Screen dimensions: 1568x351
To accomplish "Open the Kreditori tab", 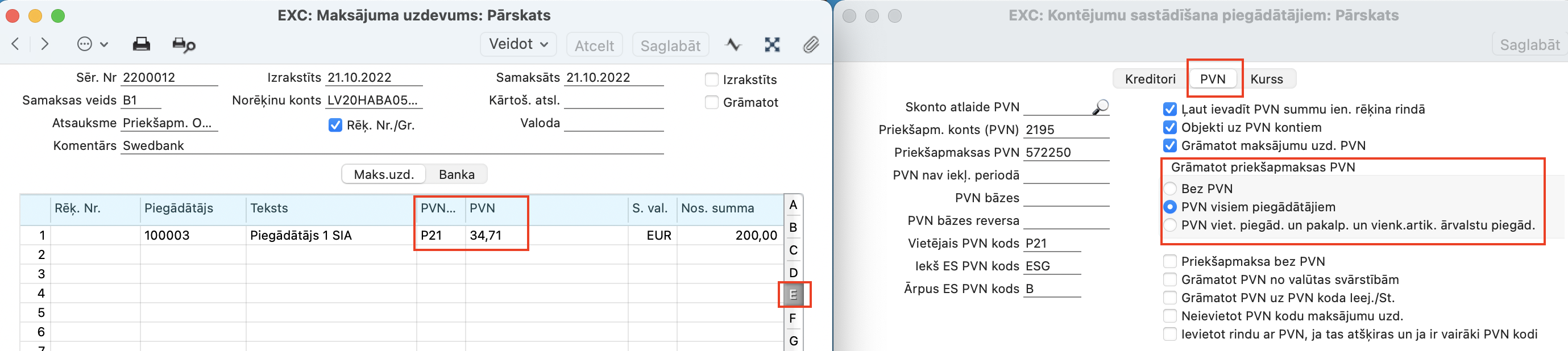I will click(x=1150, y=79).
